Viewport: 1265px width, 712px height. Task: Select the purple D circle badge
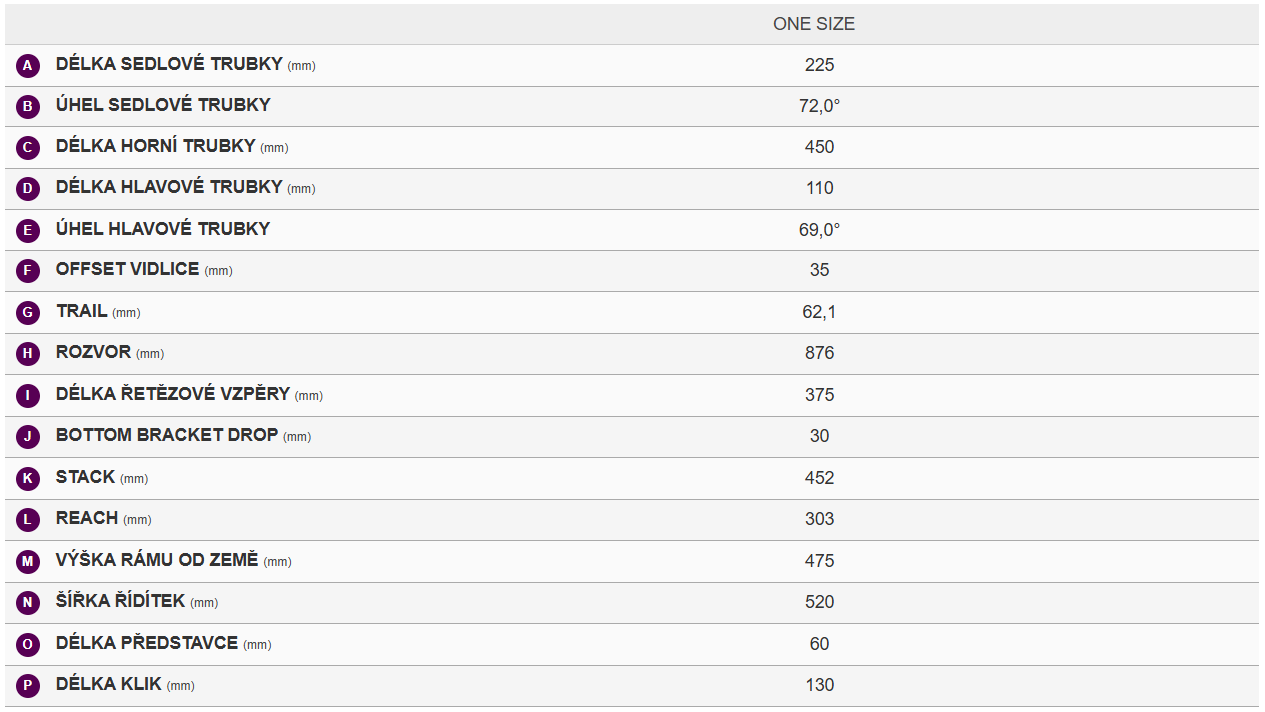pos(28,189)
